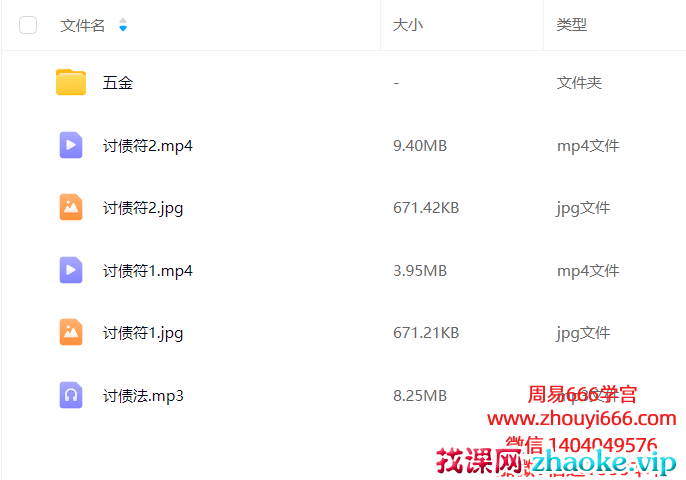Toggle the select-all checkbox in the header

click(x=28, y=25)
